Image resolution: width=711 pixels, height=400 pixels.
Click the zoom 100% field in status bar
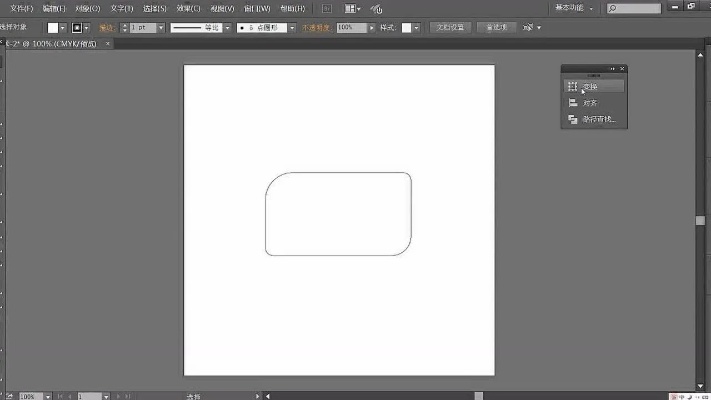[31, 396]
